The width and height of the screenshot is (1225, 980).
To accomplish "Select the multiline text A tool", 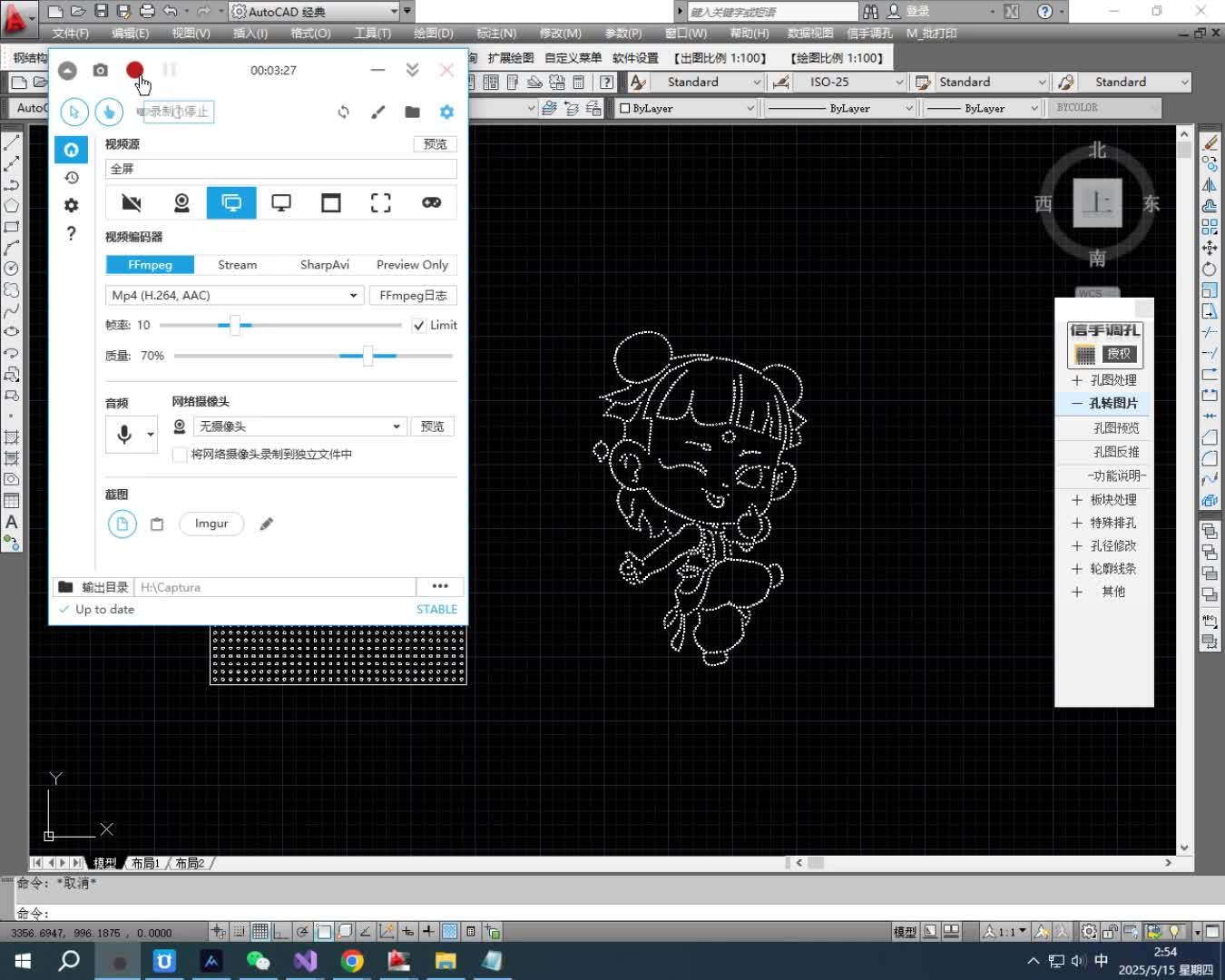I will [12, 523].
